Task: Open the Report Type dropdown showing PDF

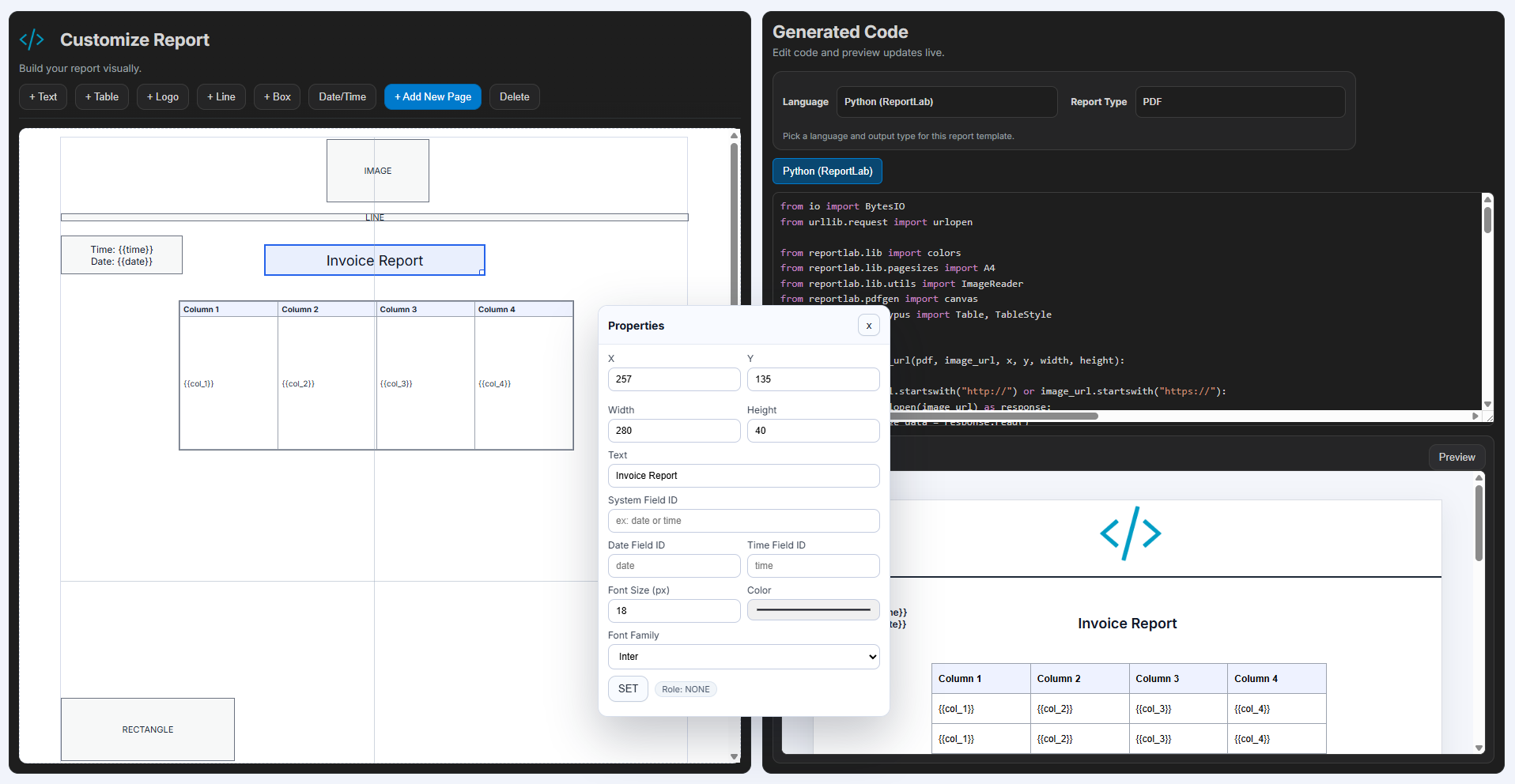Action: point(1239,101)
